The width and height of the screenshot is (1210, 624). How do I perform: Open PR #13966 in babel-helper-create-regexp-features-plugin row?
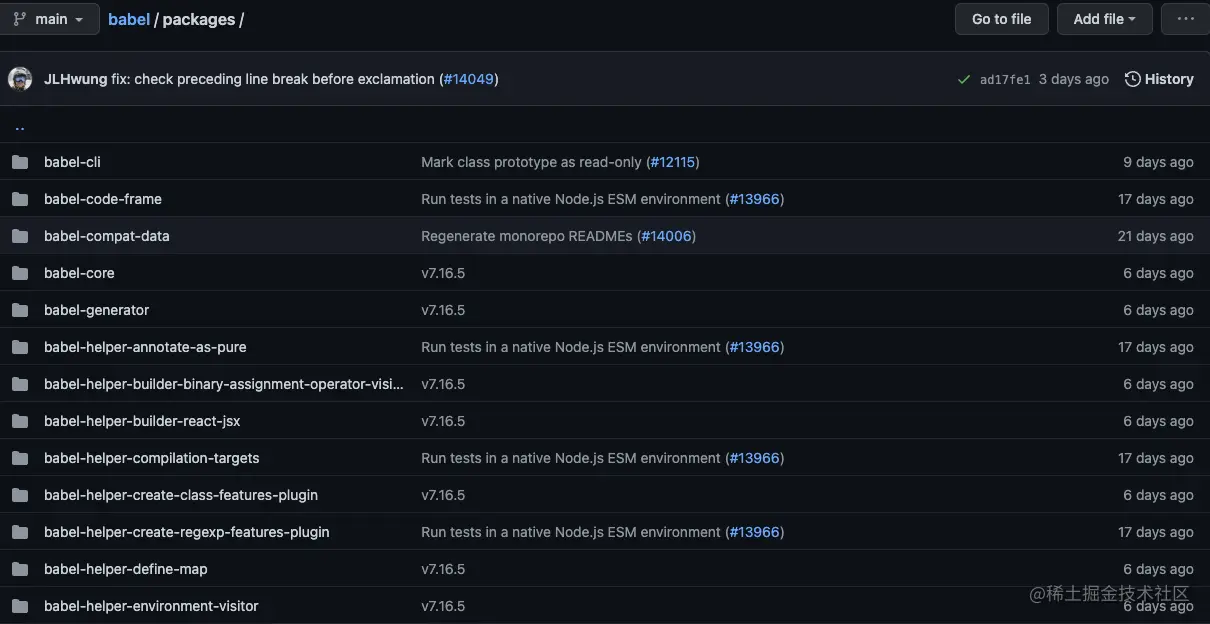point(754,532)
